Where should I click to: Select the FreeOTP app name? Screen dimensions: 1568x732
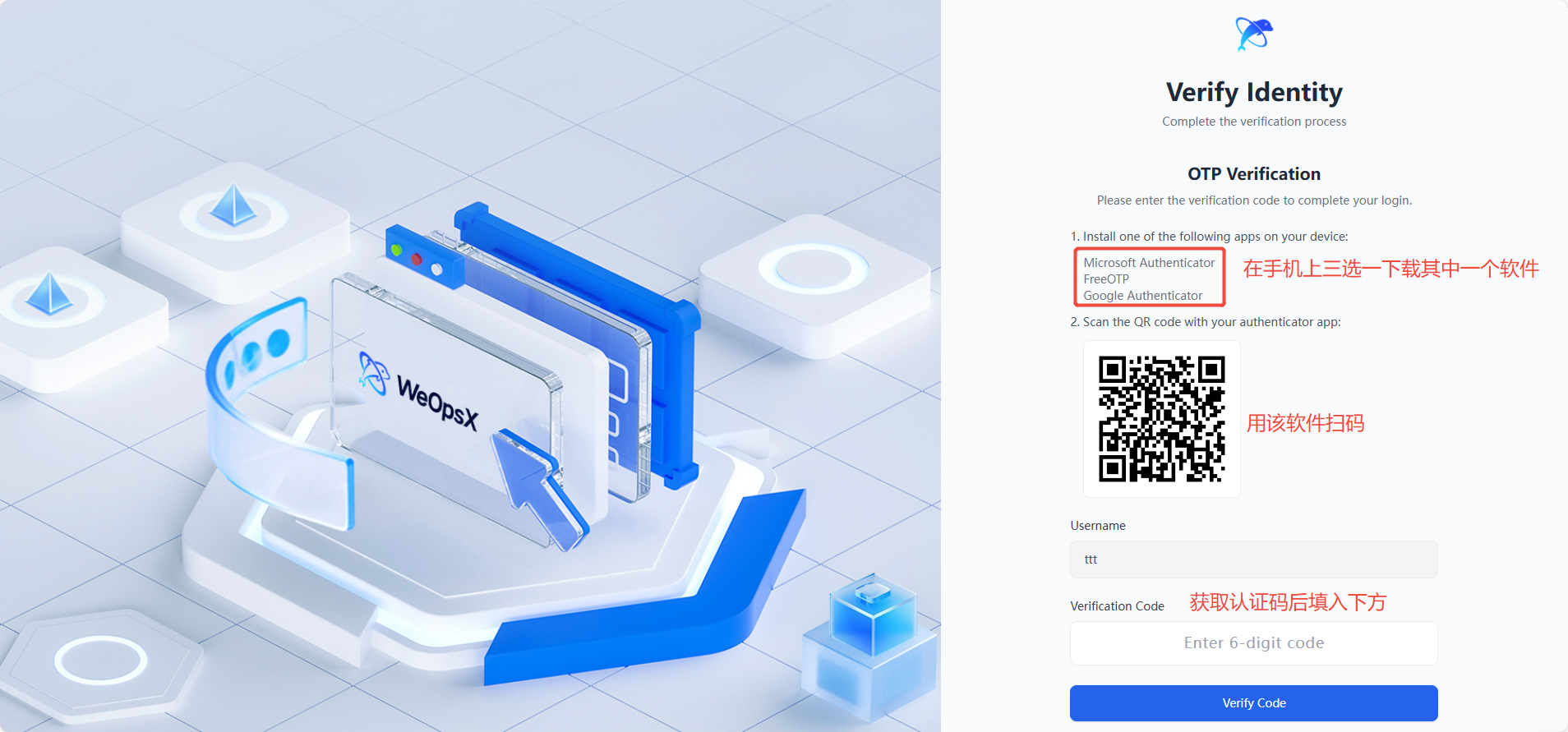pos(1106,279)
